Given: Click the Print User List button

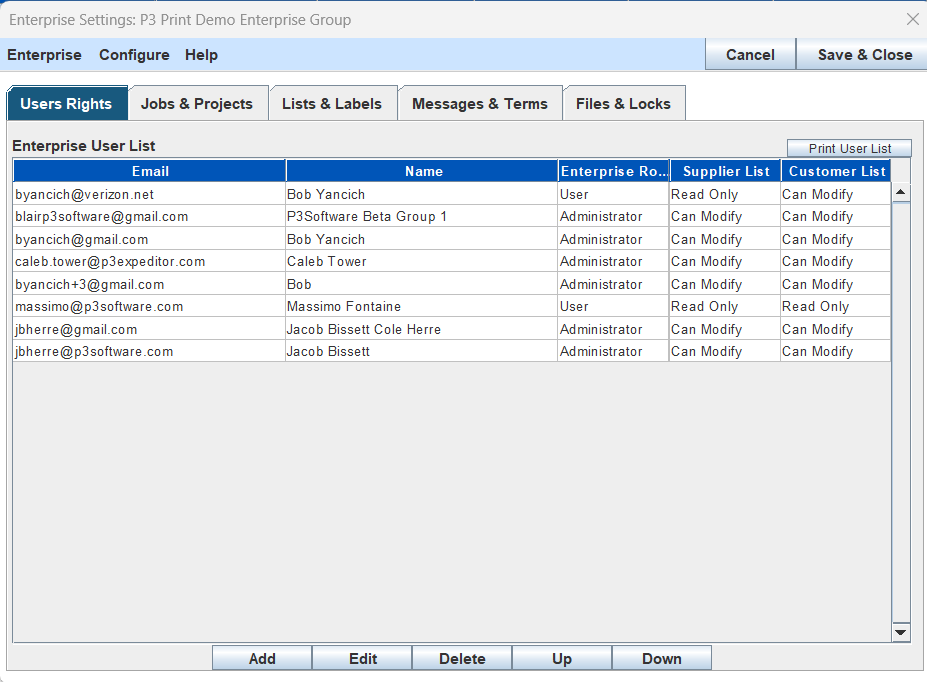Looking at the screenshot, I should pos(848,147).
